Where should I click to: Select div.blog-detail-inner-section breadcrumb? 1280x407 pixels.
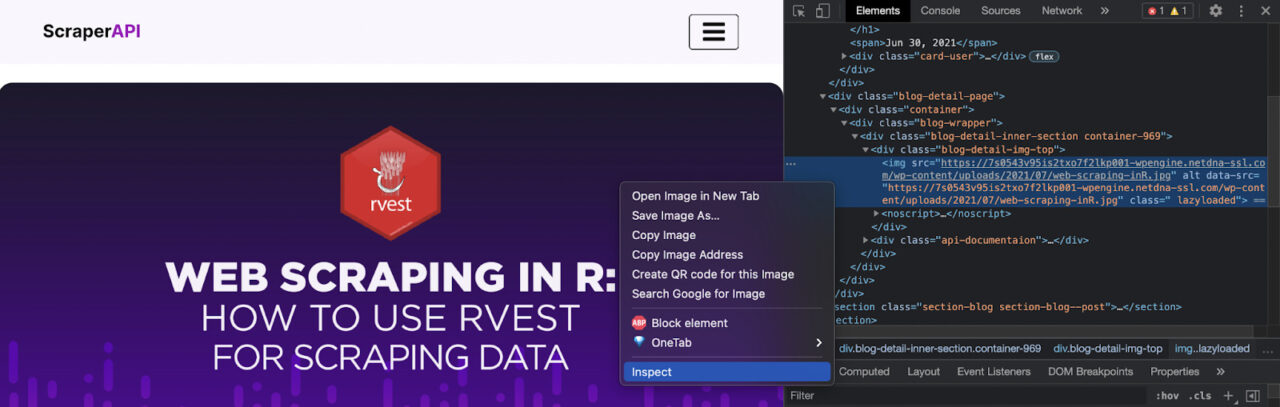(x=940, y=349)
